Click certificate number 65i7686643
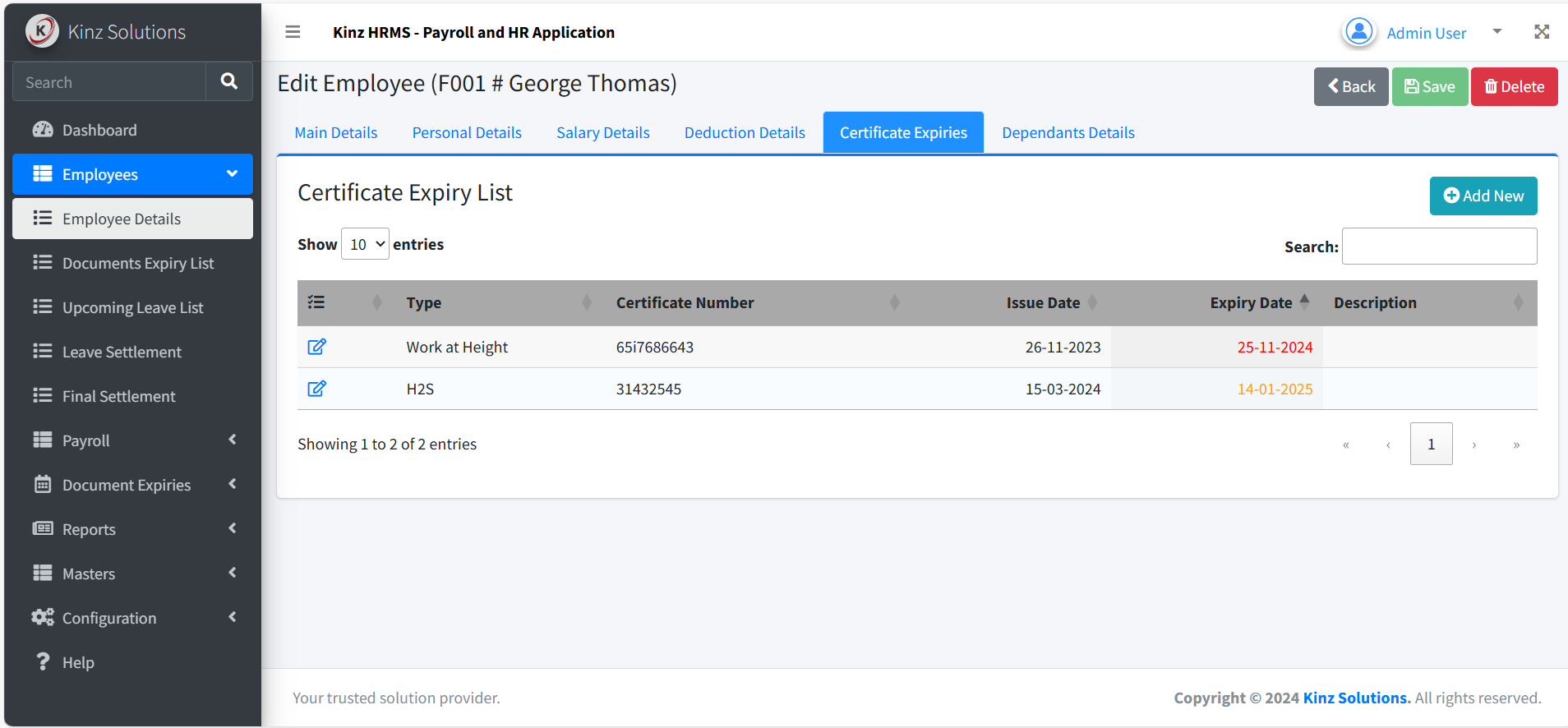Screen dimensions: 1568x728 pos(655,347)
